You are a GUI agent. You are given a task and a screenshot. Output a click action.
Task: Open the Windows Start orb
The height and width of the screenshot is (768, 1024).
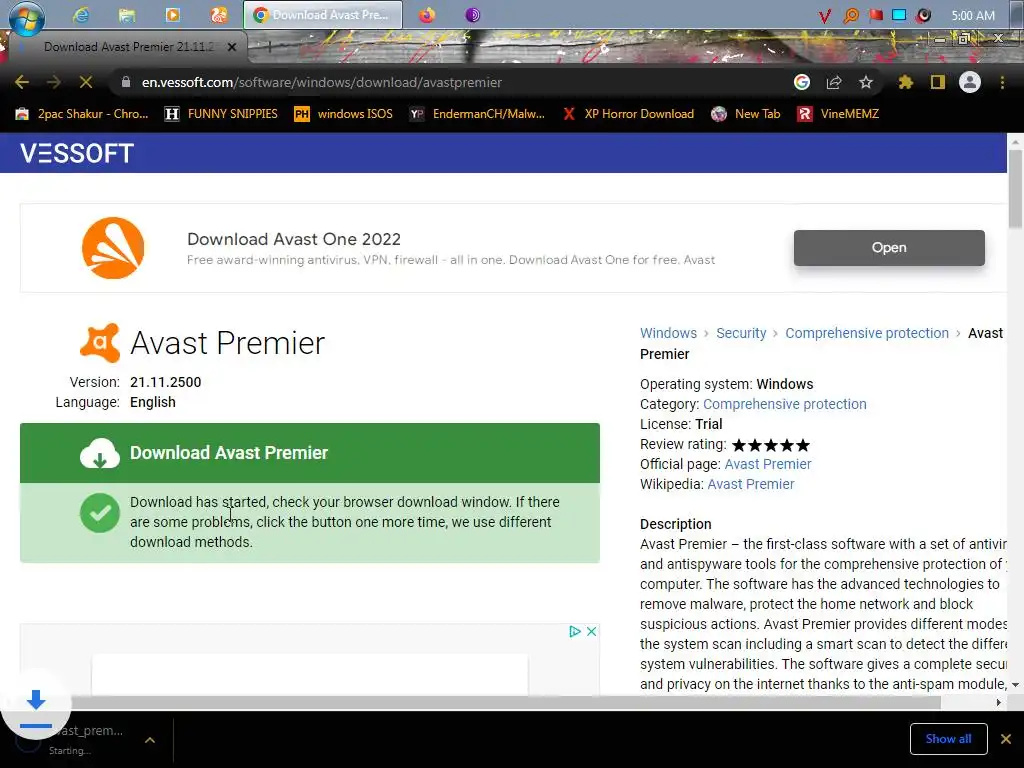[x=27, y=17]
